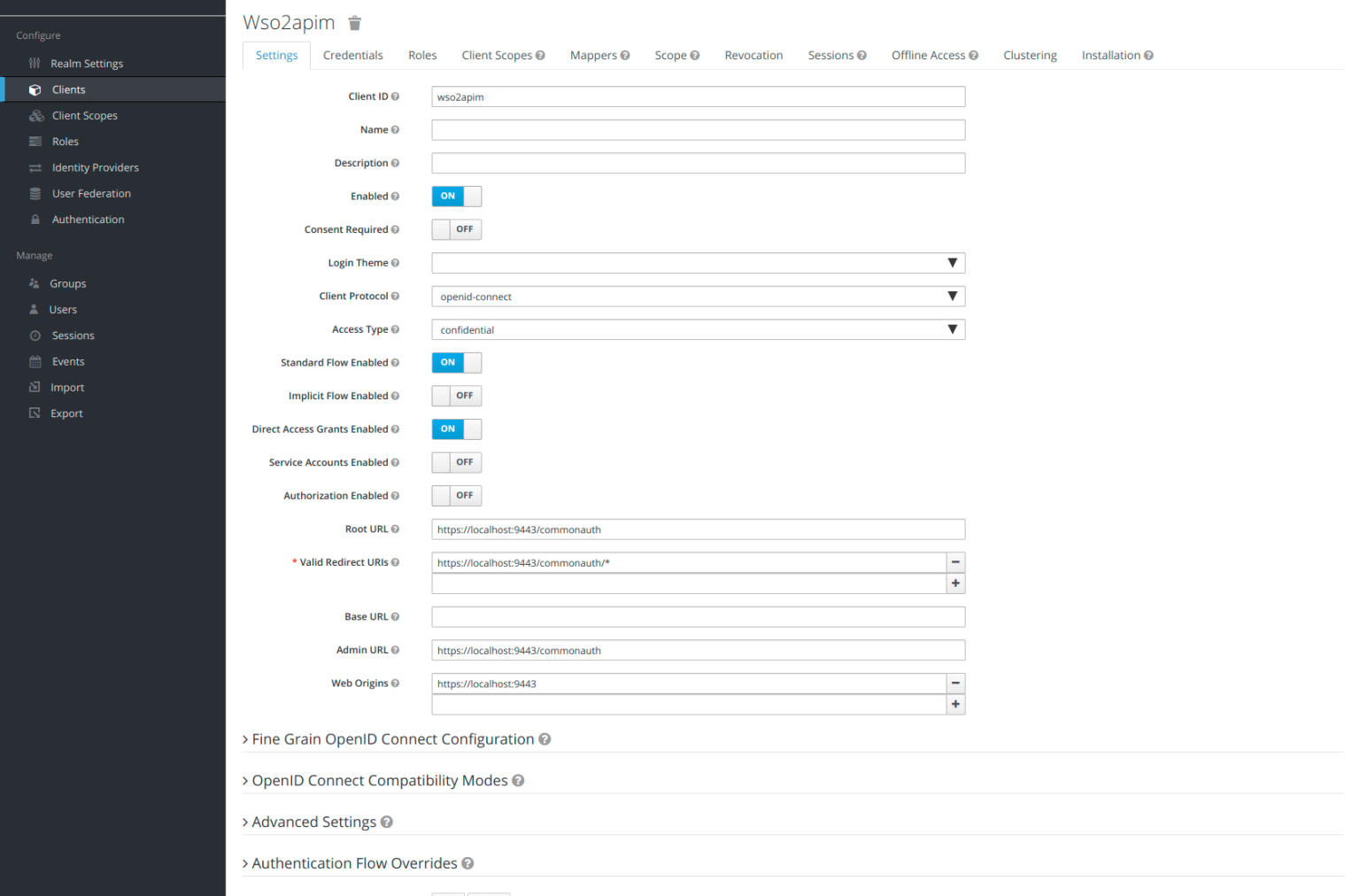The image size is (1360, 896).
Task: Click the add button for Valid Redirect URIs
Action: tap(954, 583)
